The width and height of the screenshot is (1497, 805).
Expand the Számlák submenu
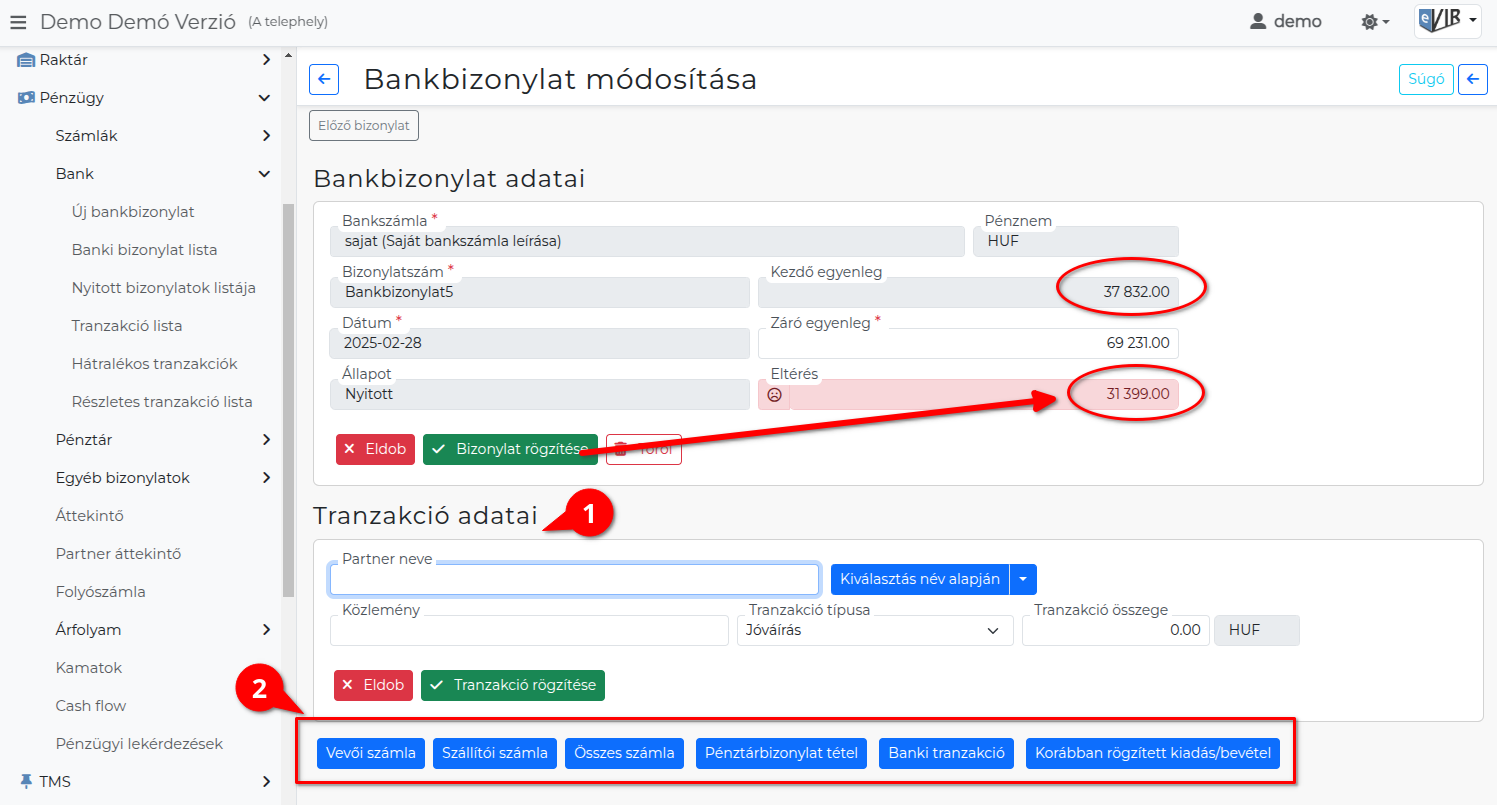point(266,136)
